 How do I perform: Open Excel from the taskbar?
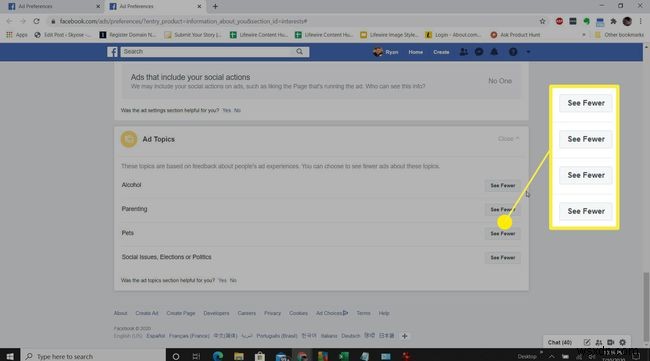pos(343,356)
